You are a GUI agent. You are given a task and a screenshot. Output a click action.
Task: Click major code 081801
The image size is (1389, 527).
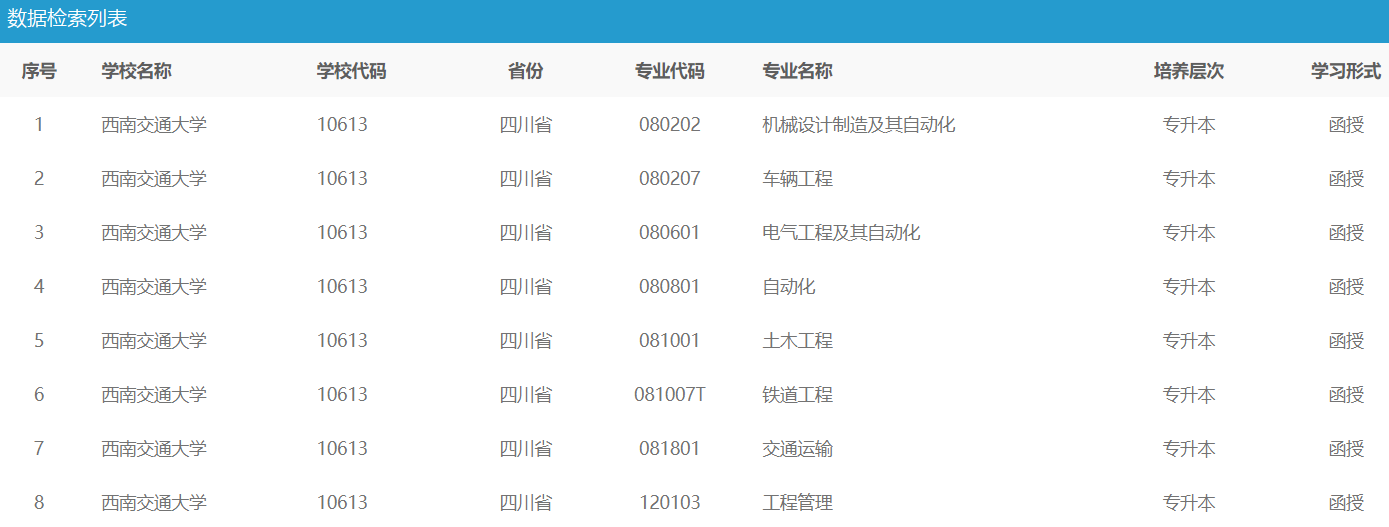pyautogui.click(x=670, y=449)
